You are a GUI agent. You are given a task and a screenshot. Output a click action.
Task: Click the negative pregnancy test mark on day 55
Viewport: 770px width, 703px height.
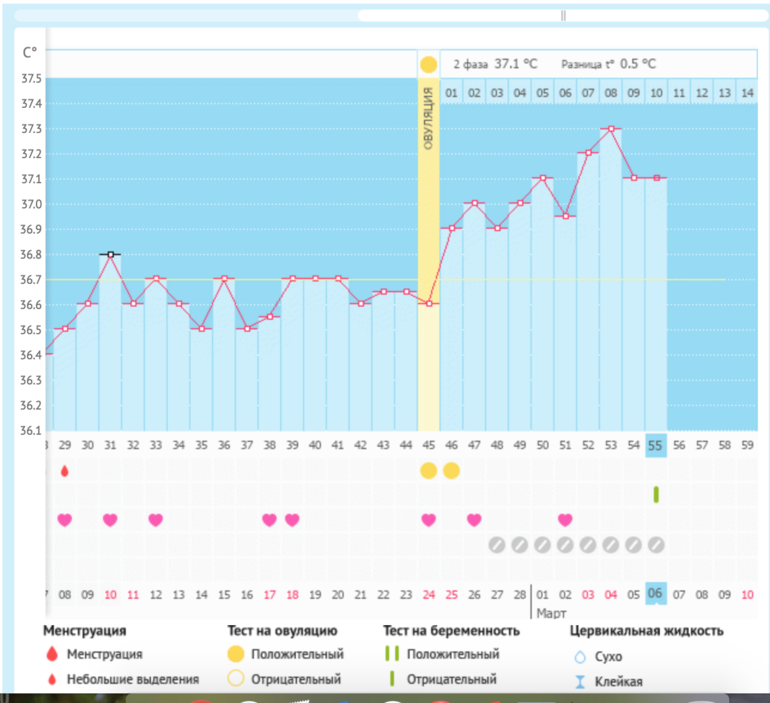656,494
